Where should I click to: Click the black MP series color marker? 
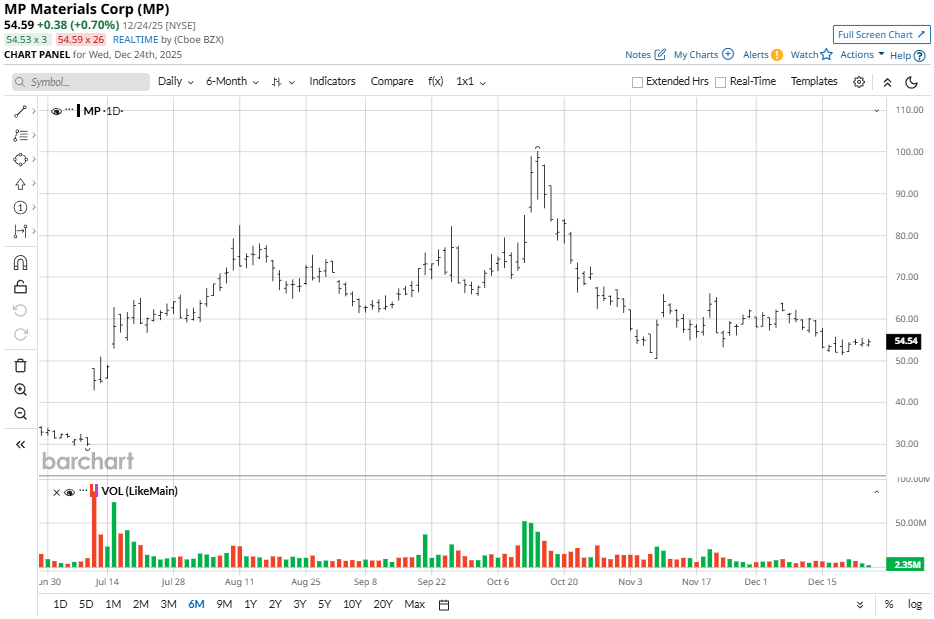click(79, 111)
